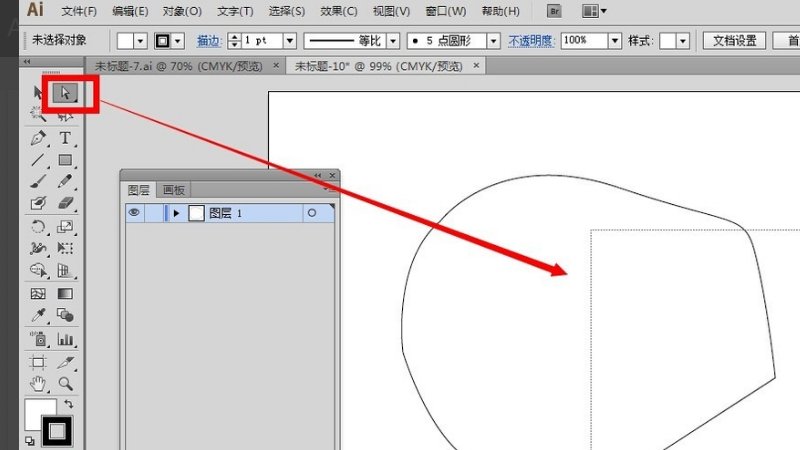The height and width of the screenshot is (450, 800).
Task: Select the Magic Wand tool
Action: pyautogui.click(x=38, y=114)
